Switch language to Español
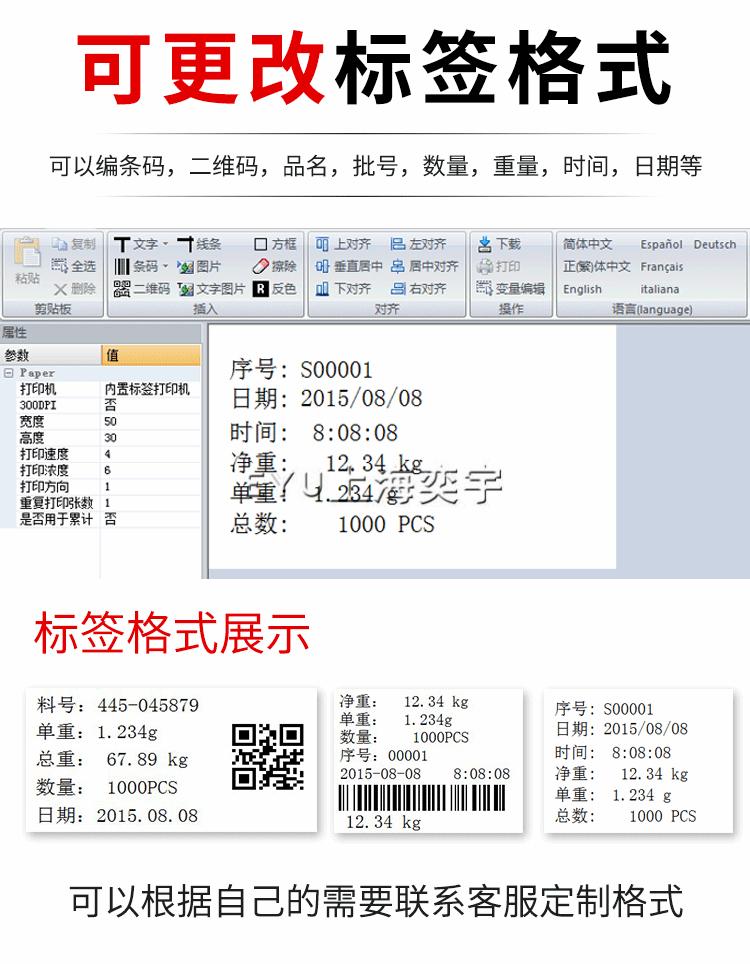750x964 pixels. click(x=661, y=244)
